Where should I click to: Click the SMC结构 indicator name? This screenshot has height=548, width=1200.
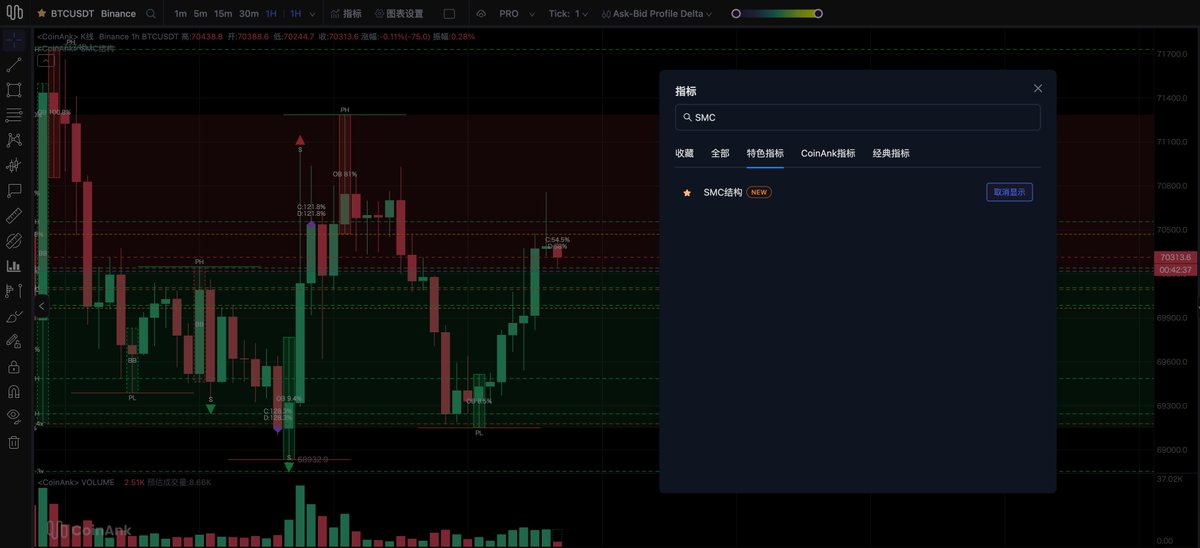tap(723, 192)
